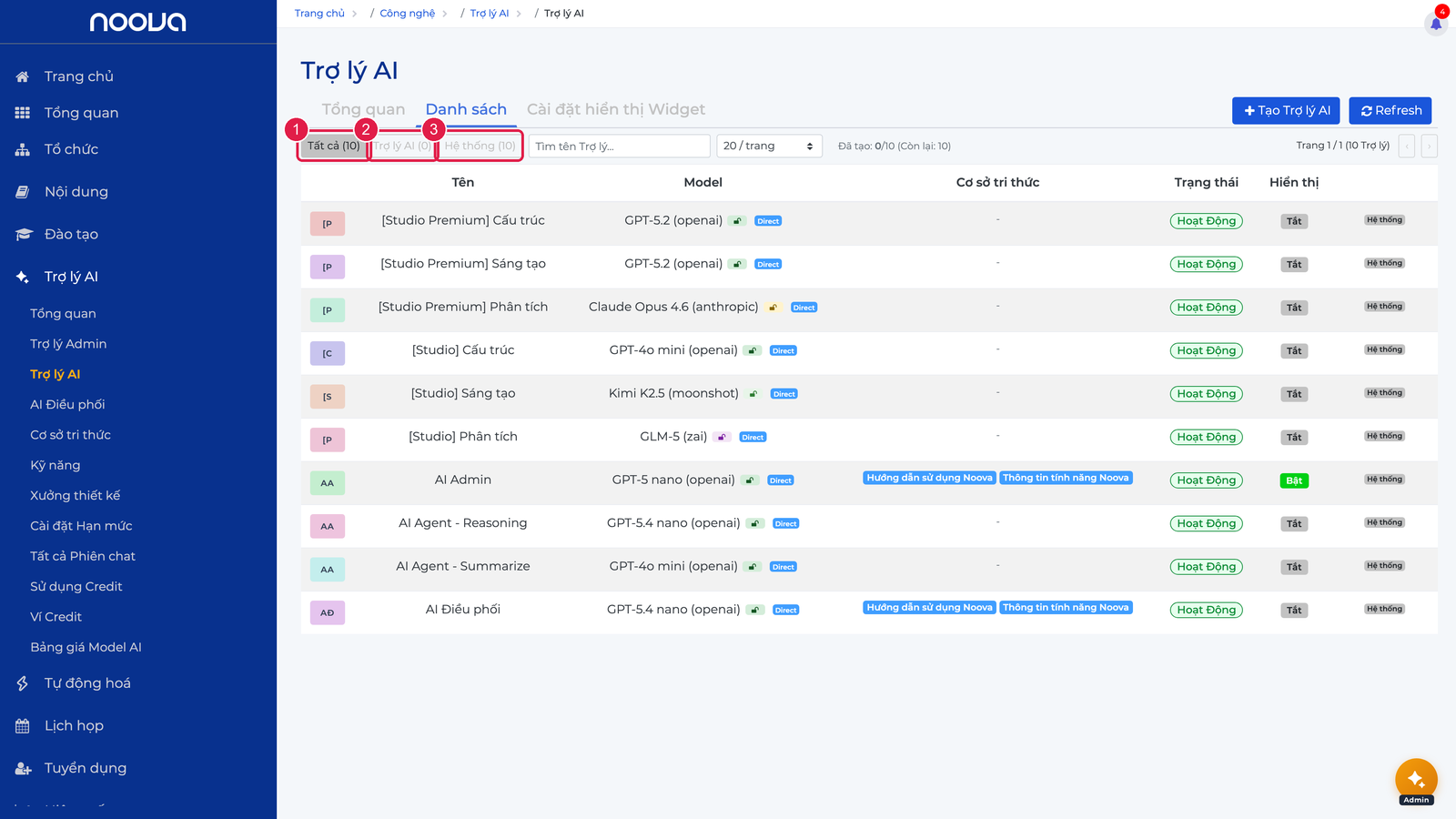Expand the Trang chủ breadcrumb chevron

(355, 14)
